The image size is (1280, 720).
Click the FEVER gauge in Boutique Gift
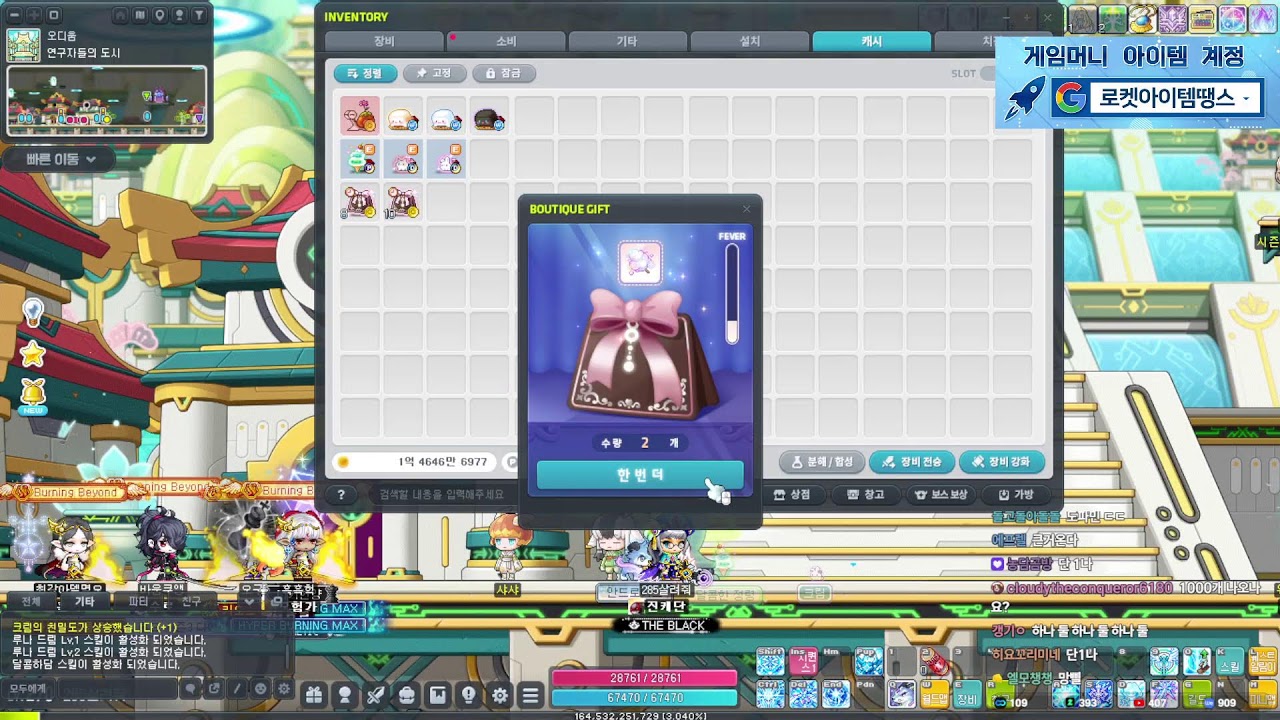[x=732, y=294]
